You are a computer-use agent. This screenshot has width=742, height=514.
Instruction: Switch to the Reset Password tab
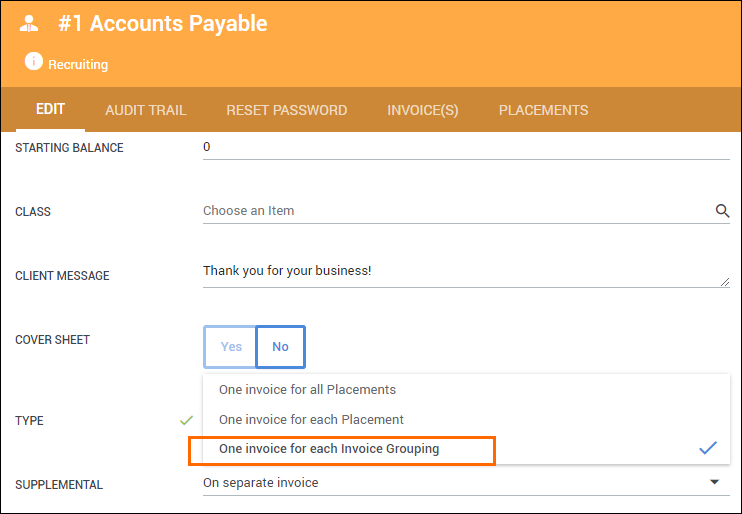tap(287, 110)
